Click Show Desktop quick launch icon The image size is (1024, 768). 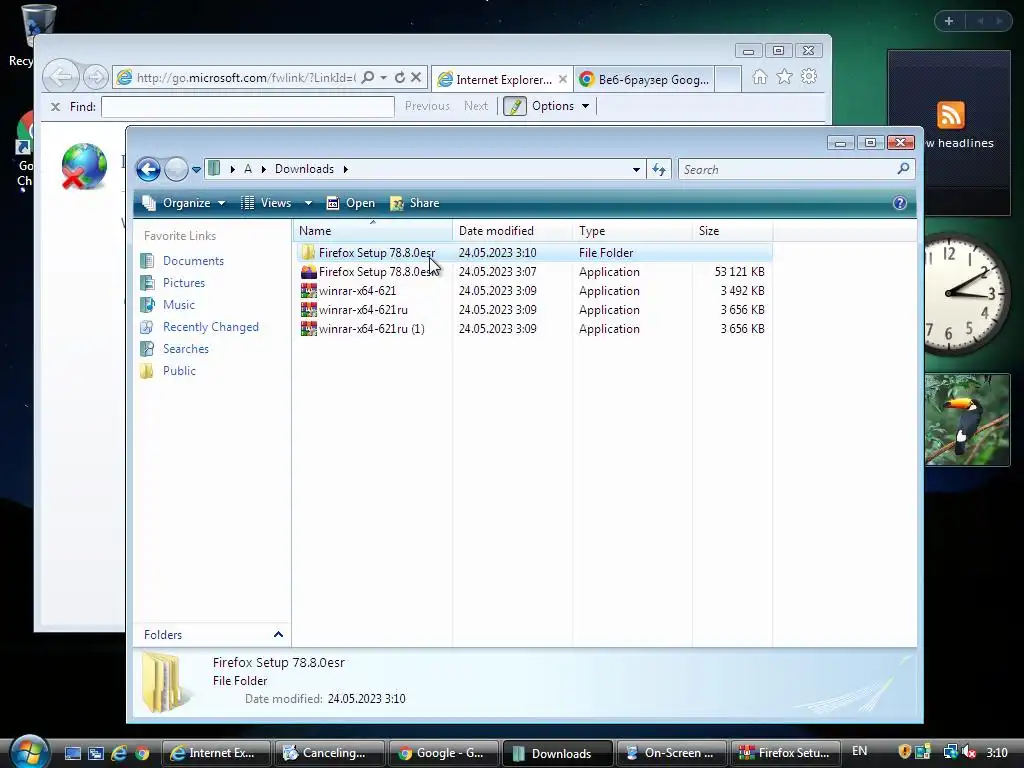pos(72,754)
